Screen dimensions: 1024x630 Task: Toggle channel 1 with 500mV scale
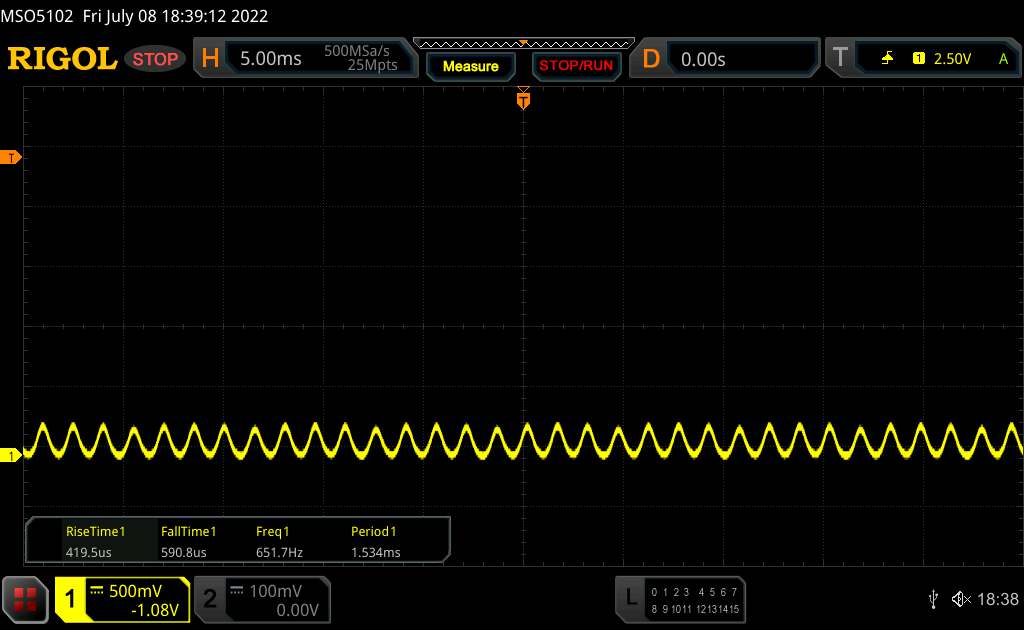tap(122, 599)
